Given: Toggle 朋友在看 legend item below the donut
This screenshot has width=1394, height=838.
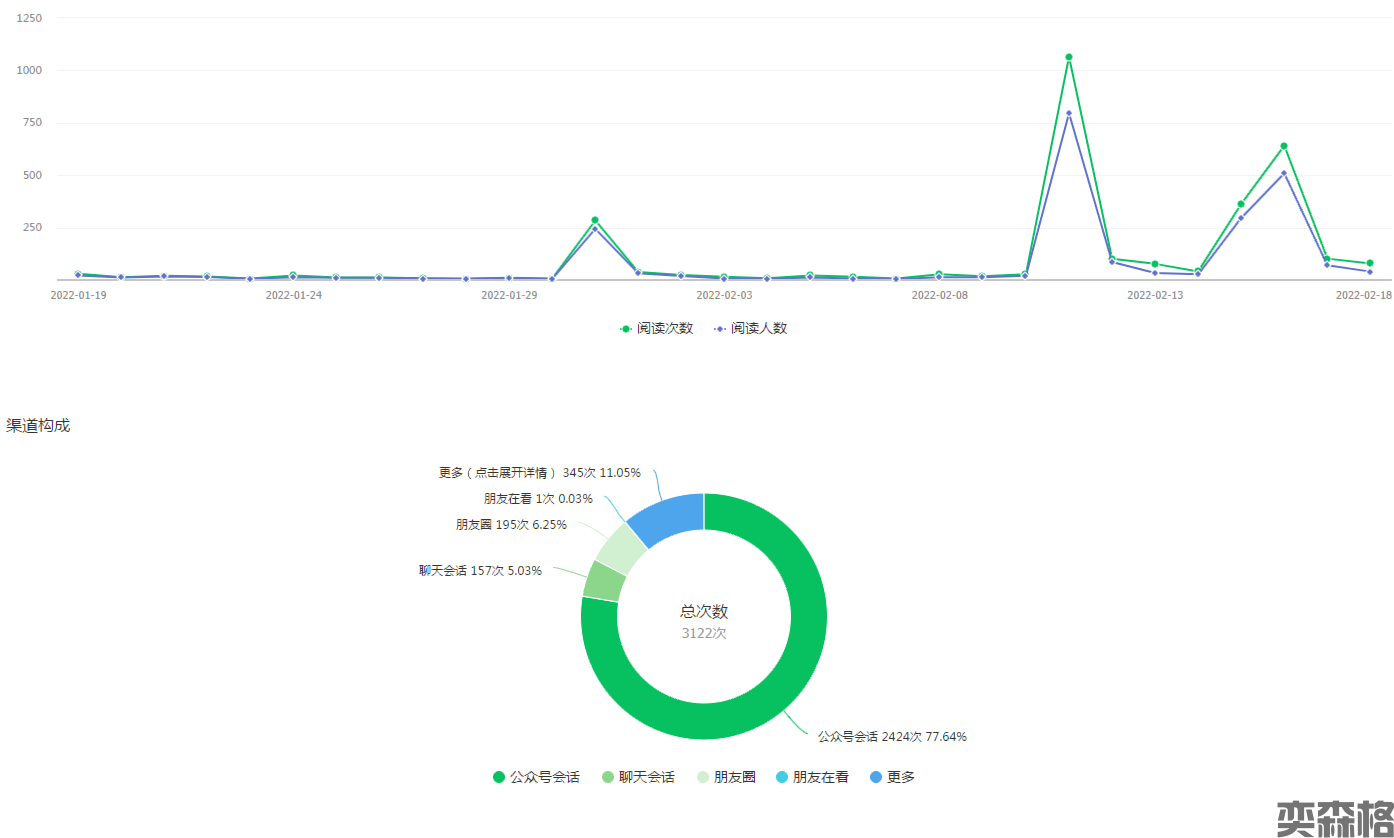Looking at the screenshot, I should tap(812, 777).
